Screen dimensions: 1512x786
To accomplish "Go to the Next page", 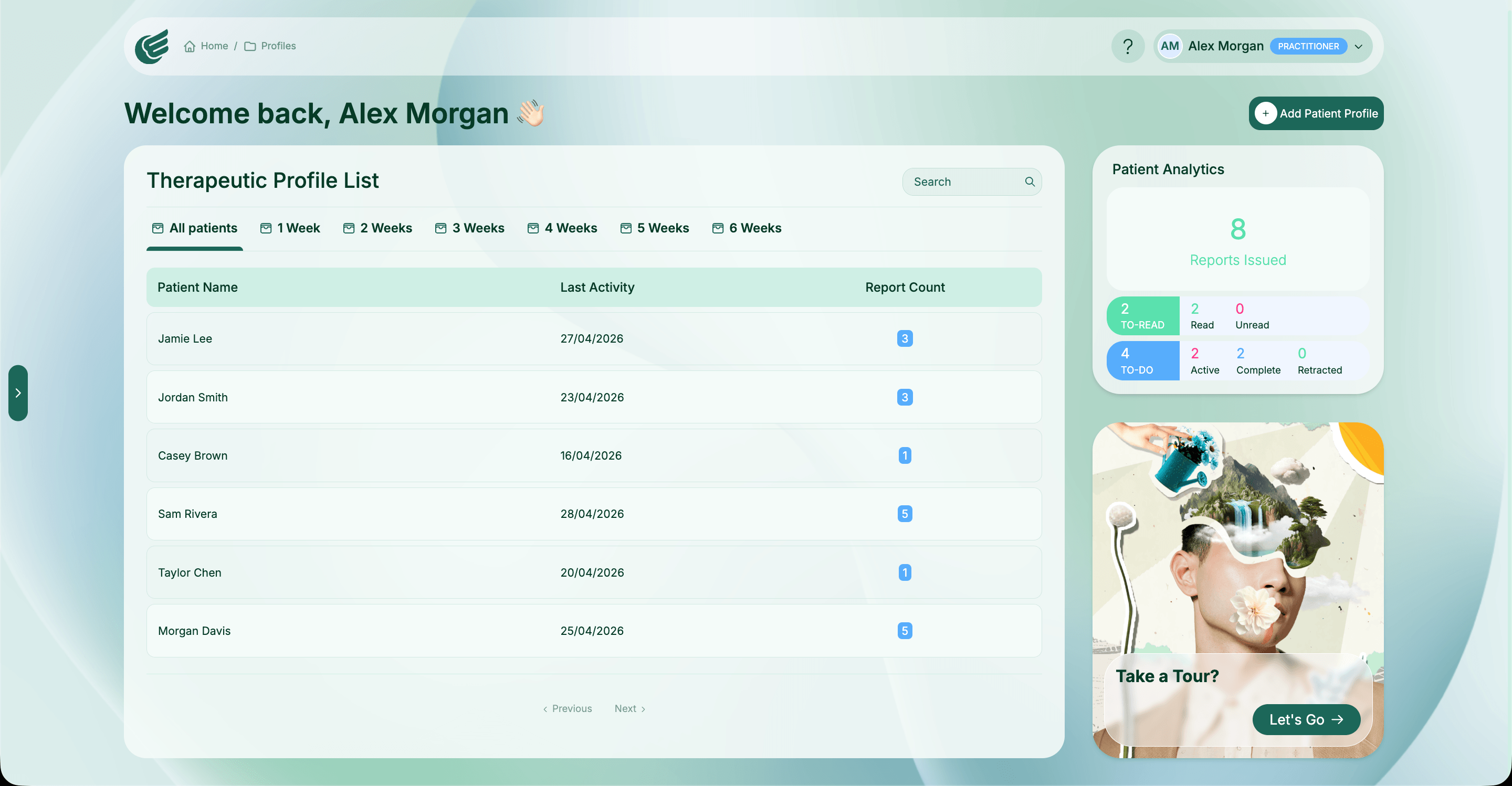I will (631, 708).
